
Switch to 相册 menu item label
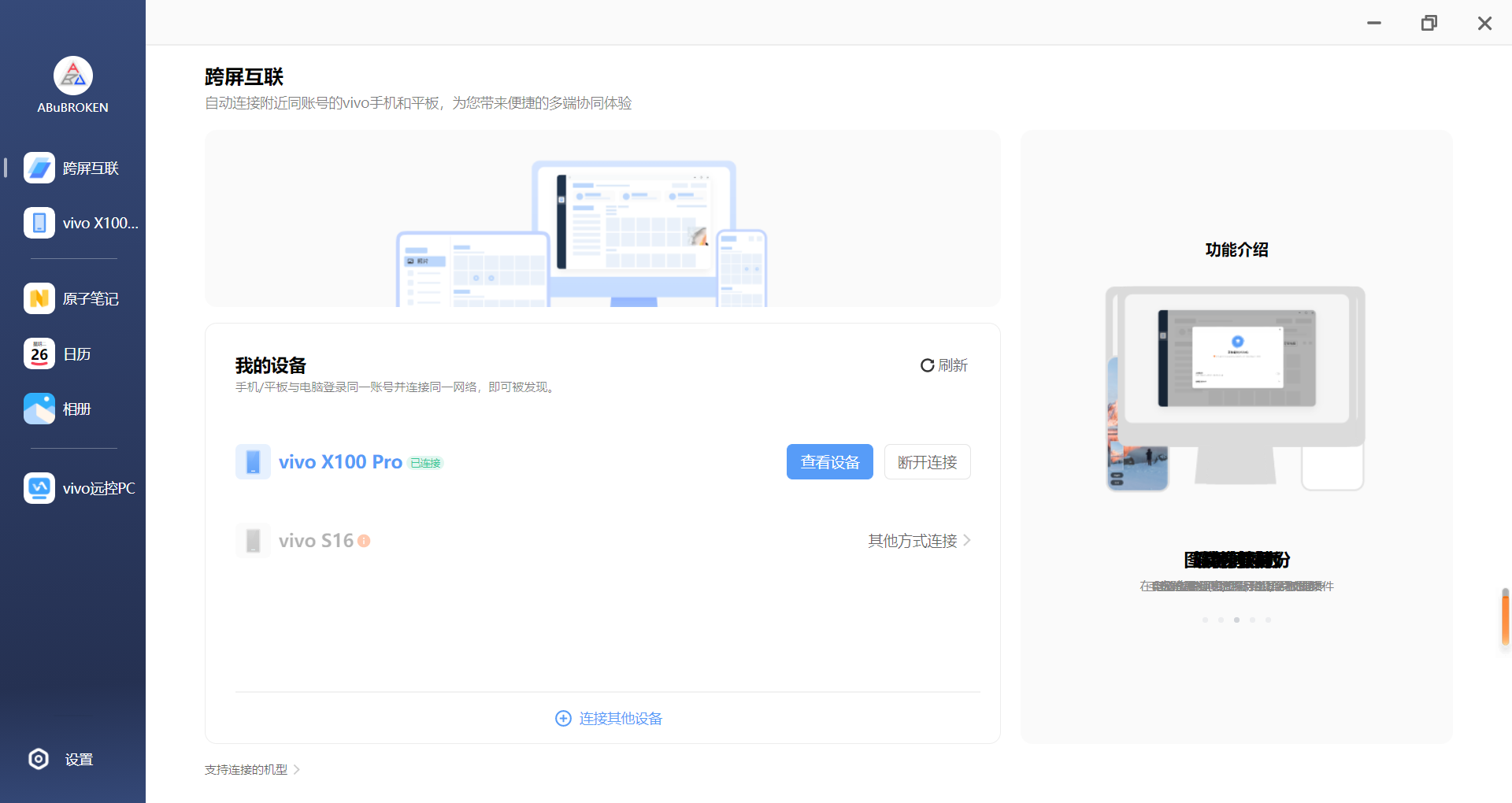tap(77, 409)
